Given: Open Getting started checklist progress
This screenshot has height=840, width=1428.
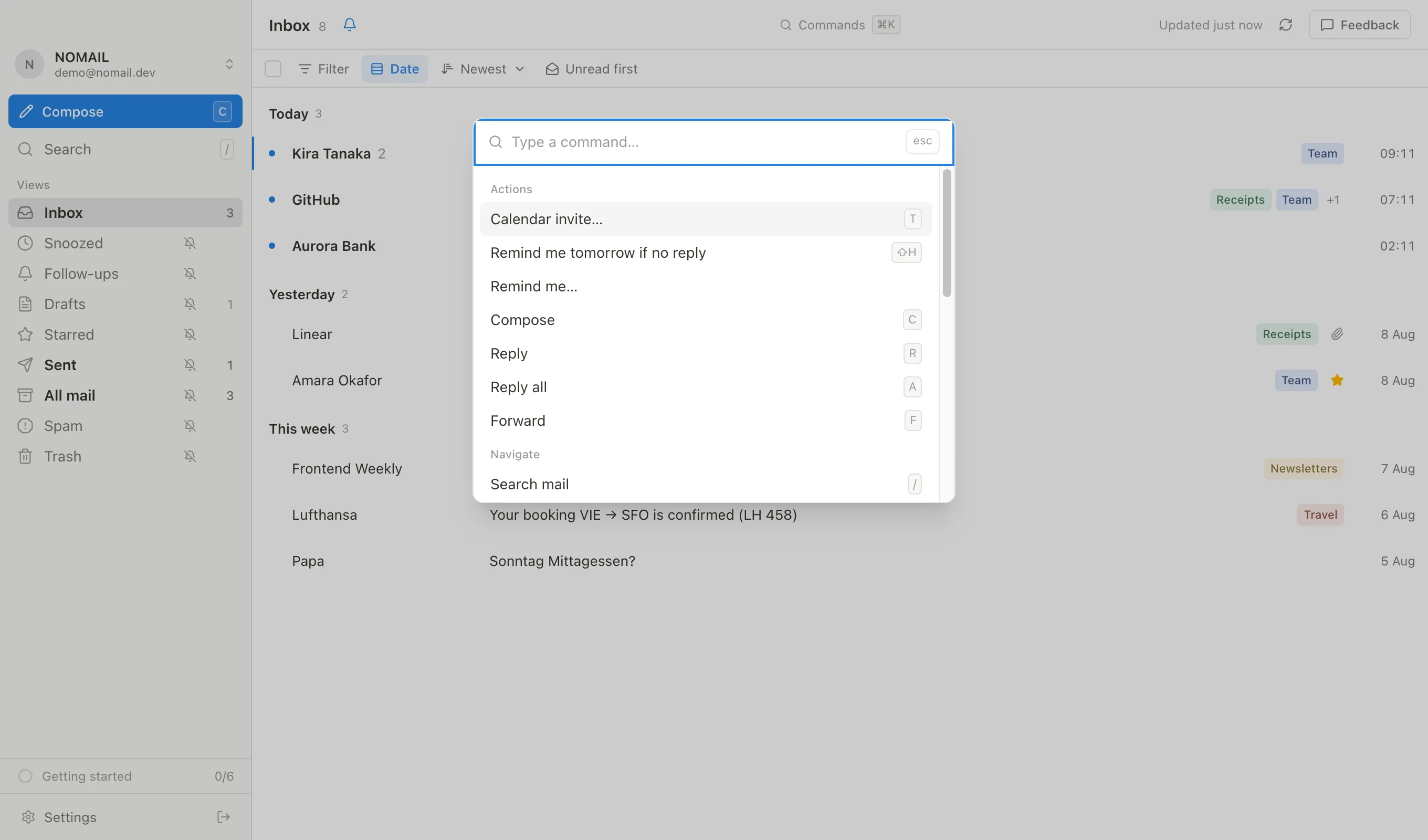Looking at the screenshot, I should 125,776.
